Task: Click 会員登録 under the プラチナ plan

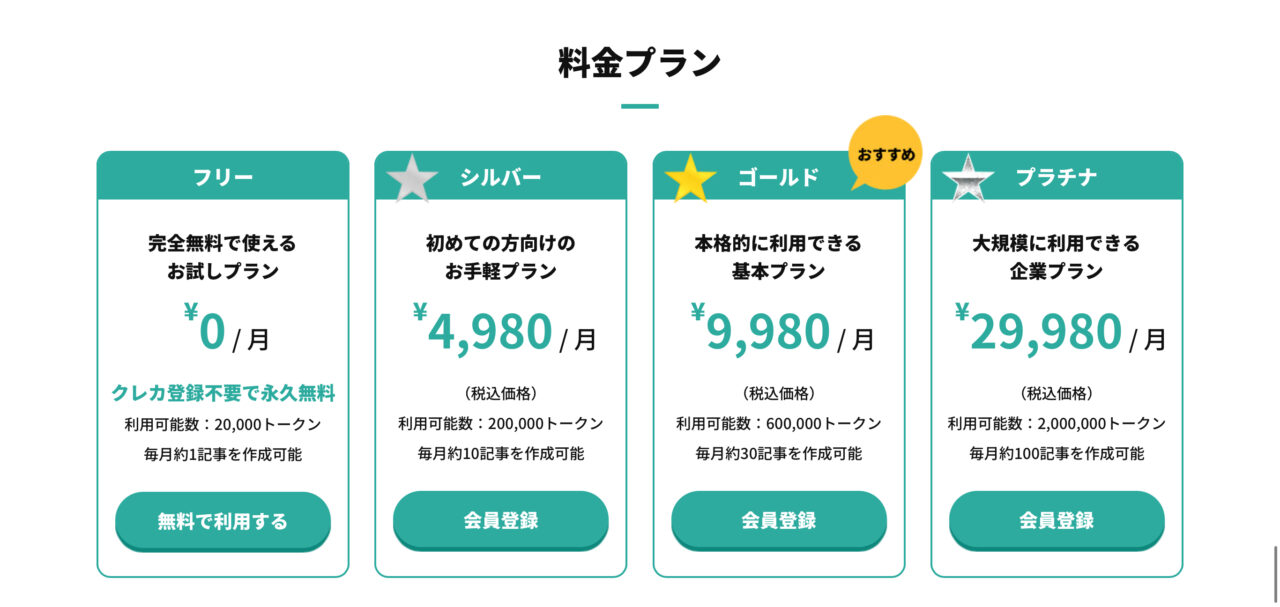Action: tap(1056, 520)
